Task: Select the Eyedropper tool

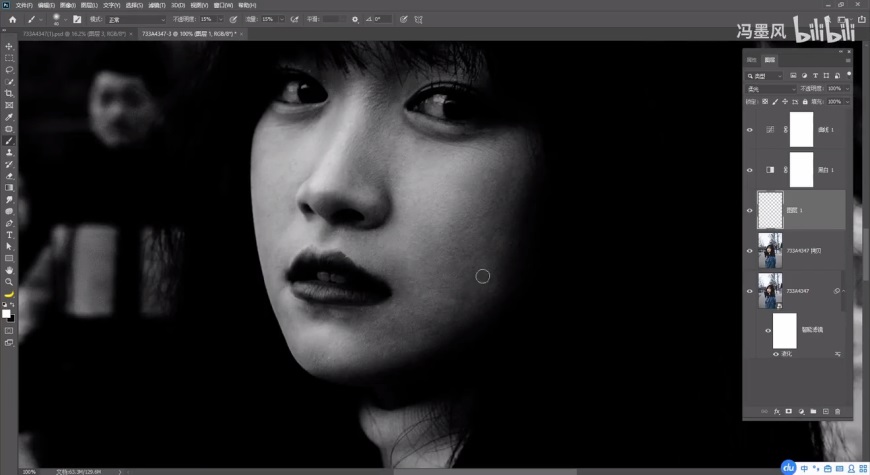Action: point(9,117)
